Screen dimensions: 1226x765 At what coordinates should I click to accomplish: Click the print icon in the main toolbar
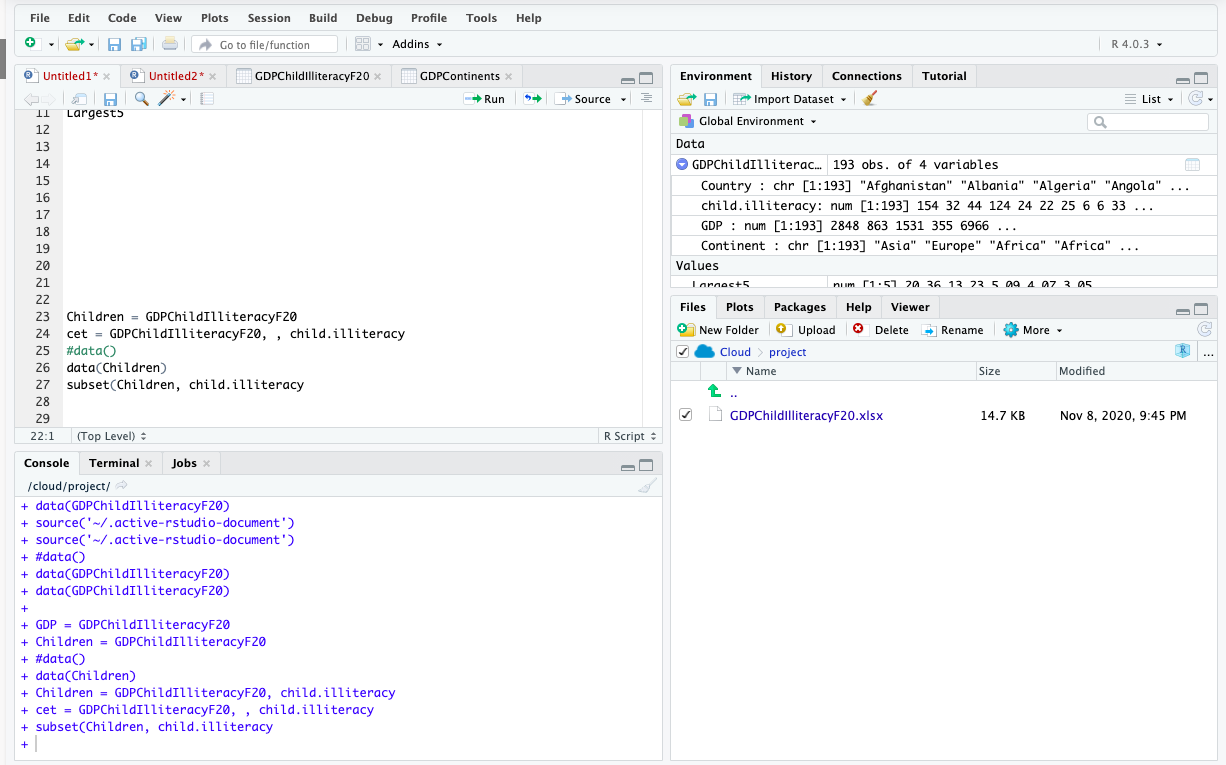(x=170, y=44)
